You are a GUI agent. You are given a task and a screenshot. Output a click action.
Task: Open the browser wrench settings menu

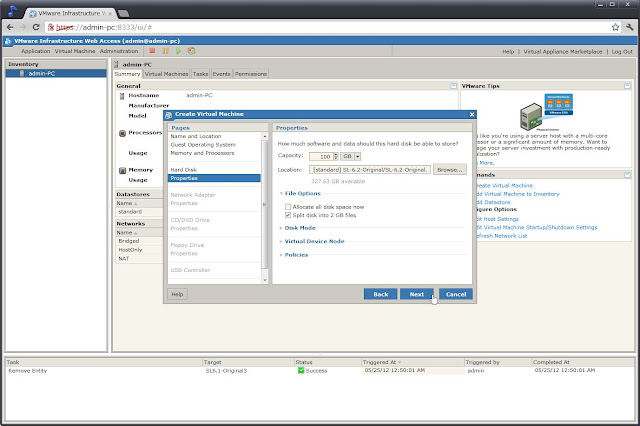pos(630,27)
